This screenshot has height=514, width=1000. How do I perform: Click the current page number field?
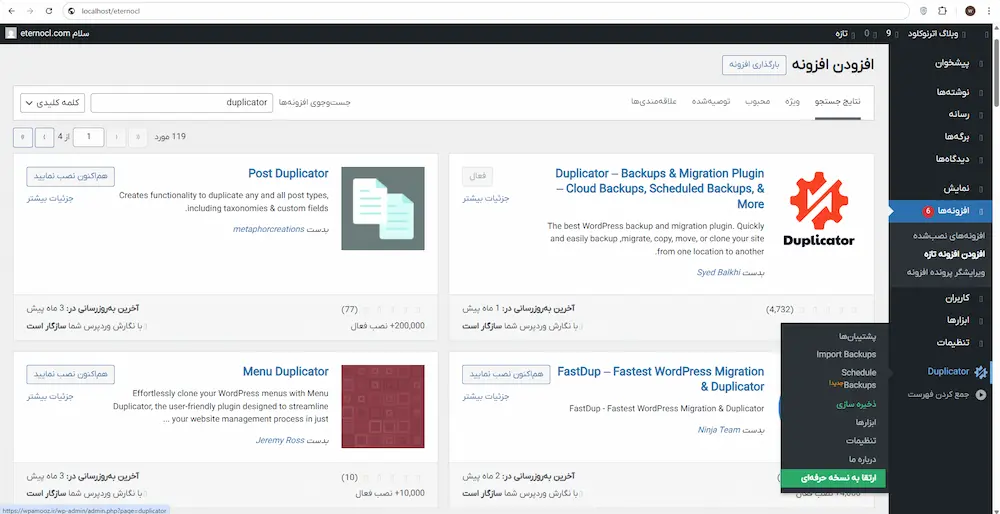click(89, 136)
